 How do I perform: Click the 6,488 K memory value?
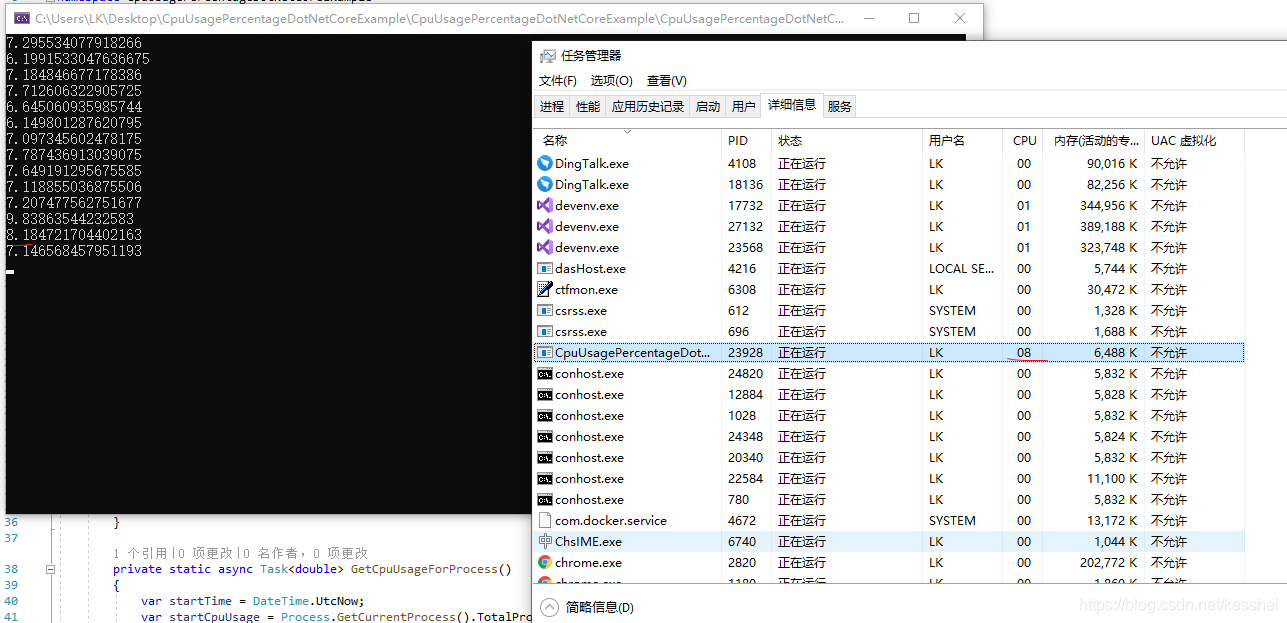click(1115, 352)
